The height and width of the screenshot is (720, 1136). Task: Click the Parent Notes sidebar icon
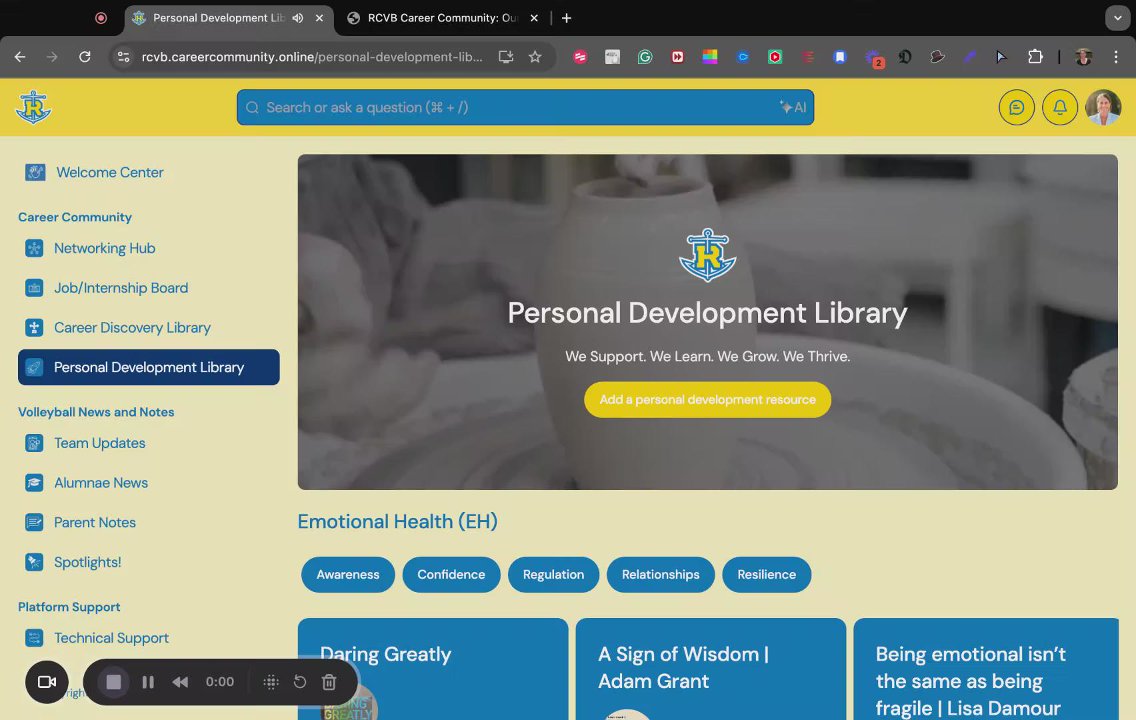34,523
